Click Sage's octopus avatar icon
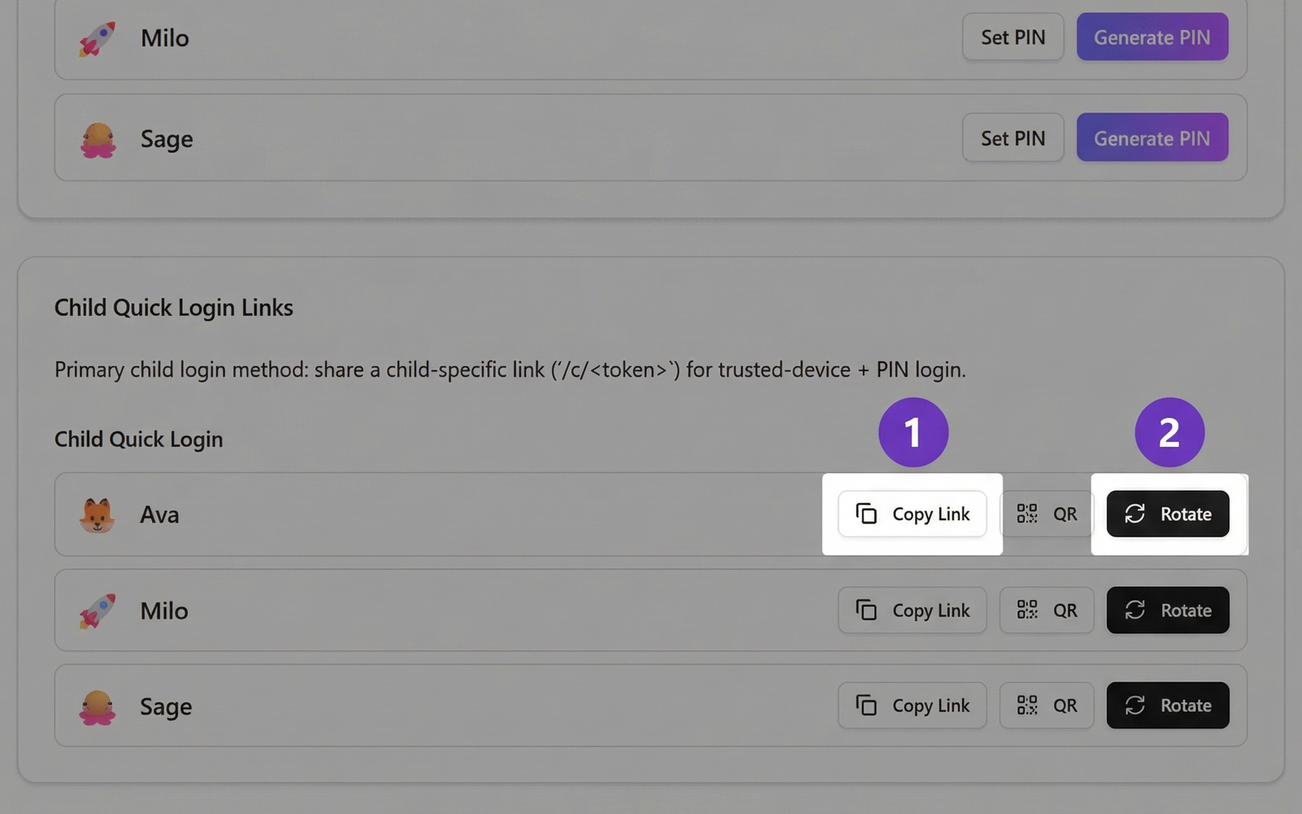 click(97, 705)
